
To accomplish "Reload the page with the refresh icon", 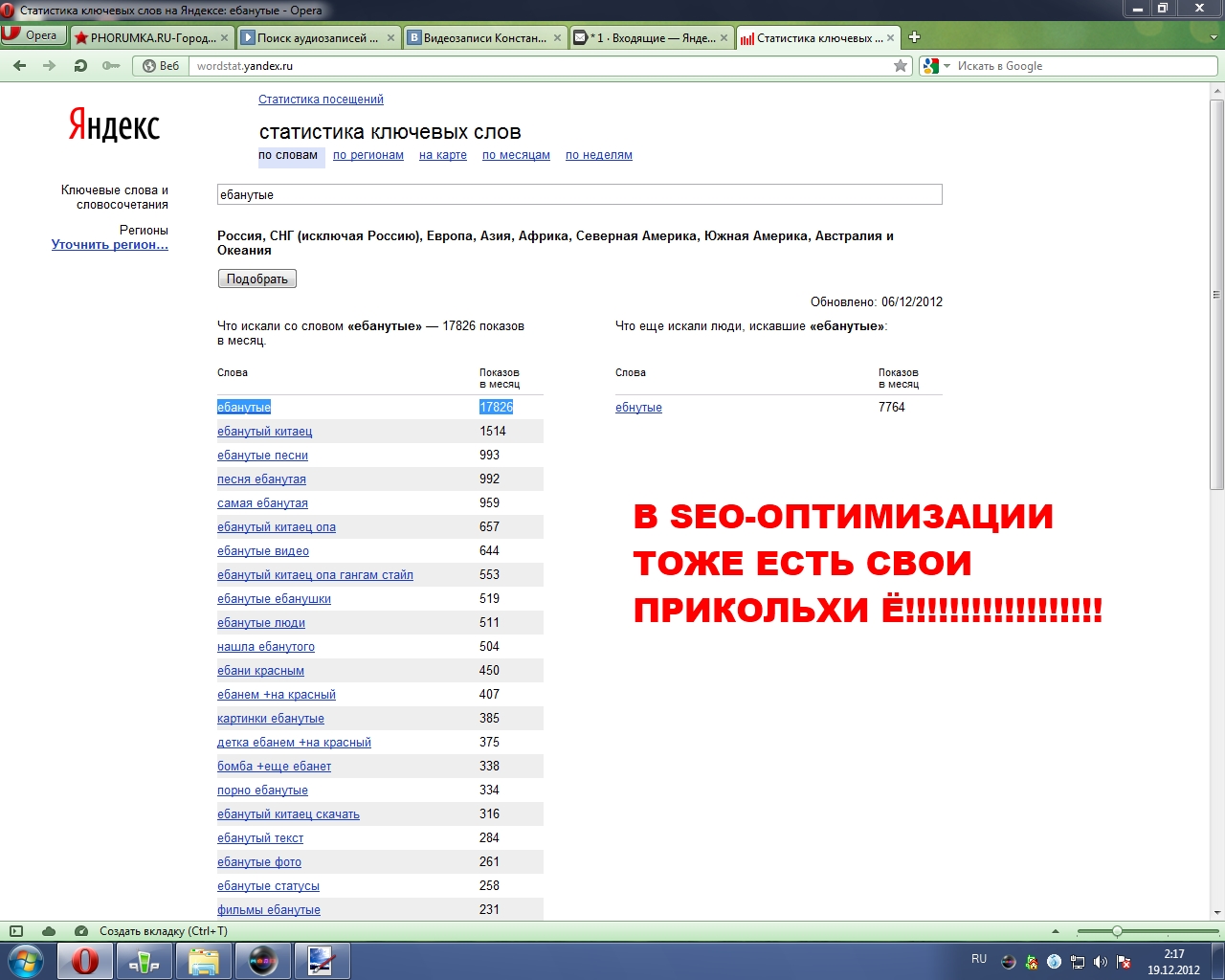I will tap(80, 66).
